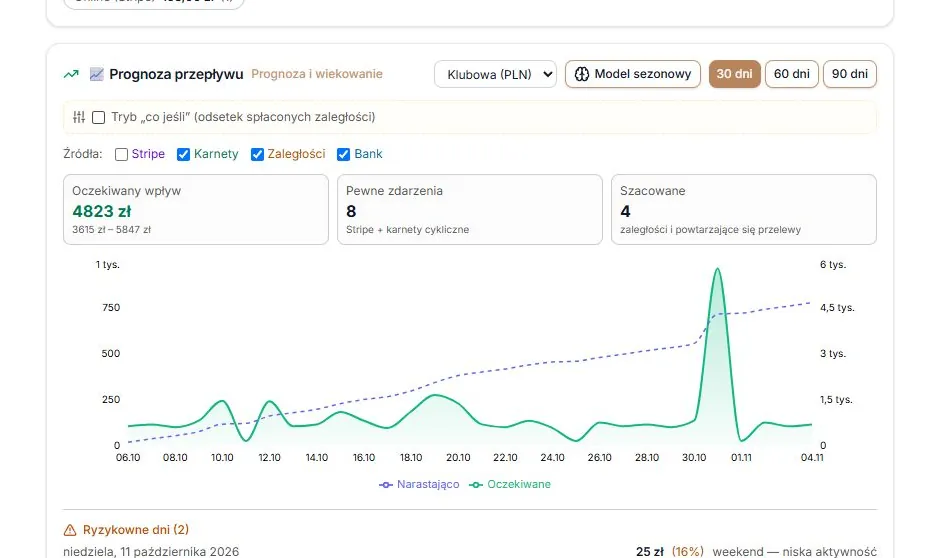The image size is (930, 558).
Task: Uncheck the Zaległości source checkbox
Action: click(257, 154)
